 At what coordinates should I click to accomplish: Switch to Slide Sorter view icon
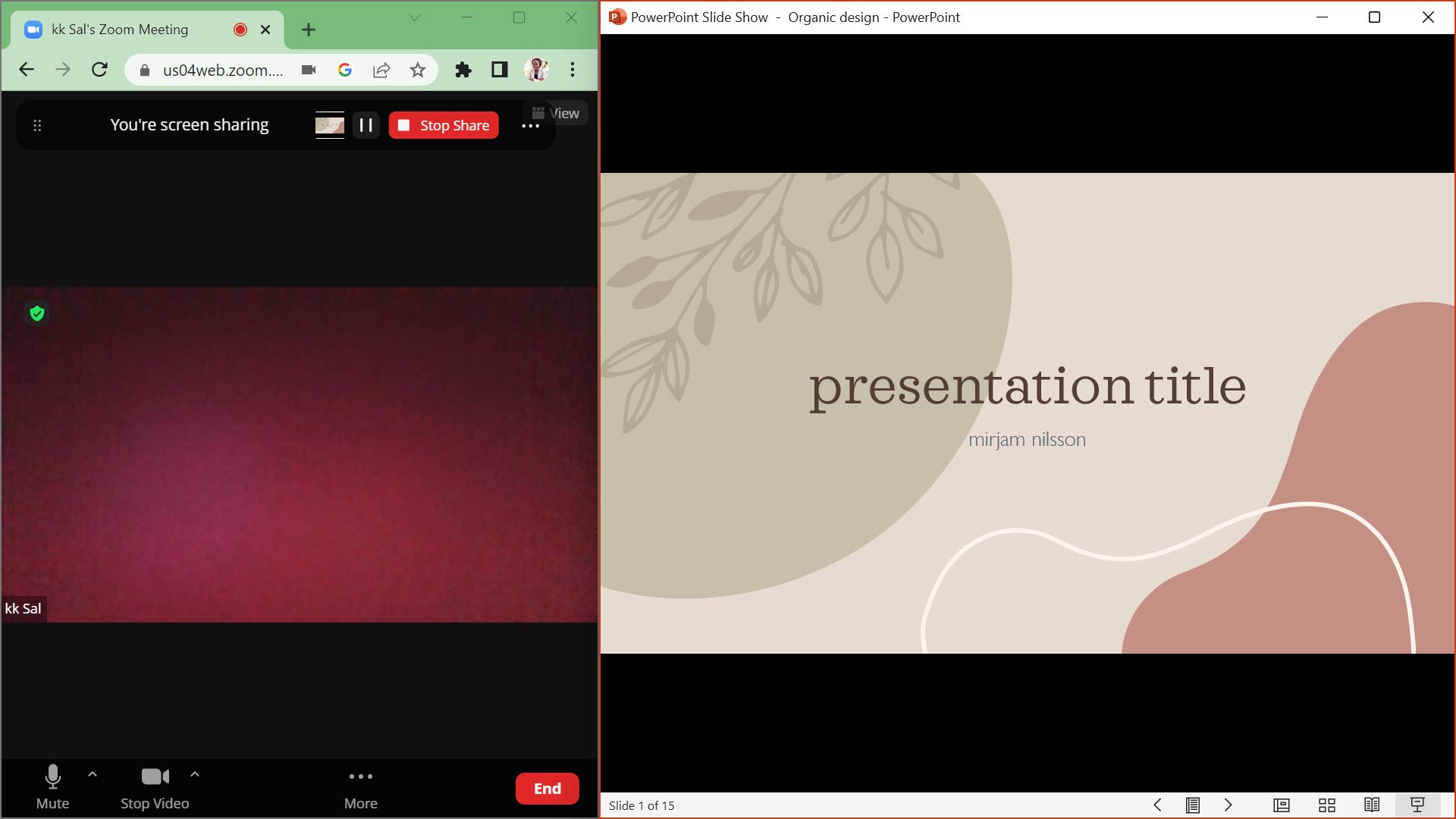pyautogui.click(x=1326, y=805)
